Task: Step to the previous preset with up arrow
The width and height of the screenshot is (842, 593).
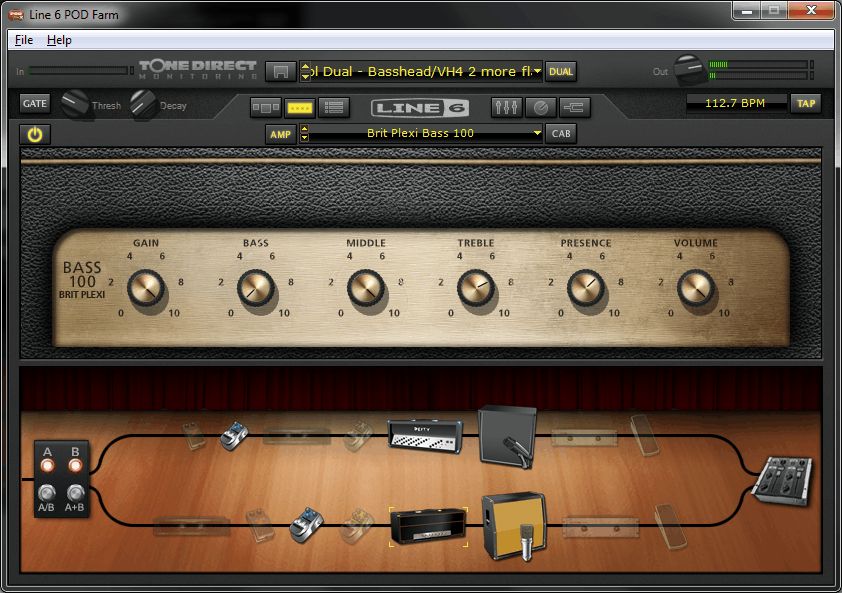Action: coord(305,67)
